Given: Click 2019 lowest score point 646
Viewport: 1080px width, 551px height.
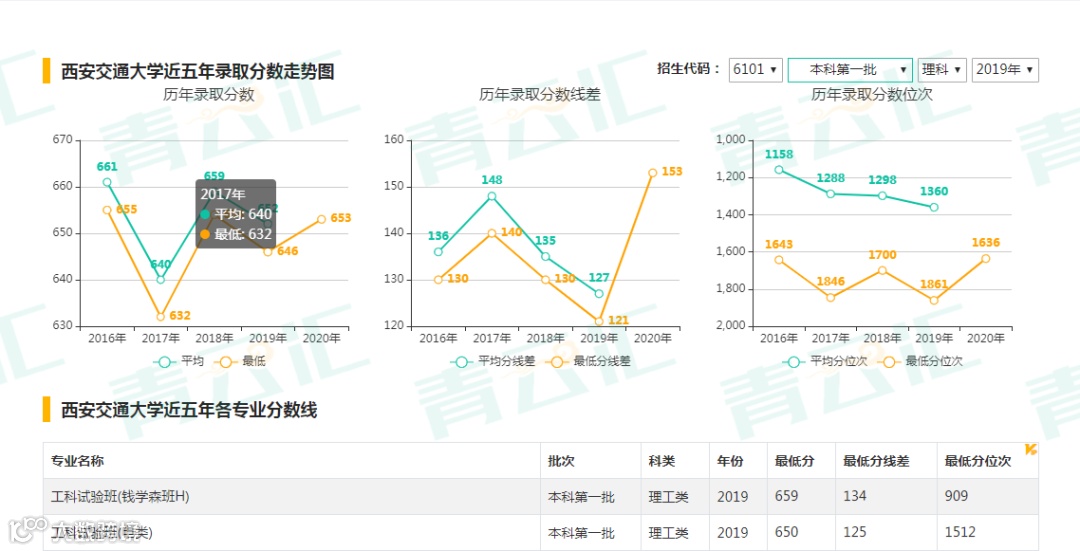Looking at the screenshot, I should [x=268, y=251].
